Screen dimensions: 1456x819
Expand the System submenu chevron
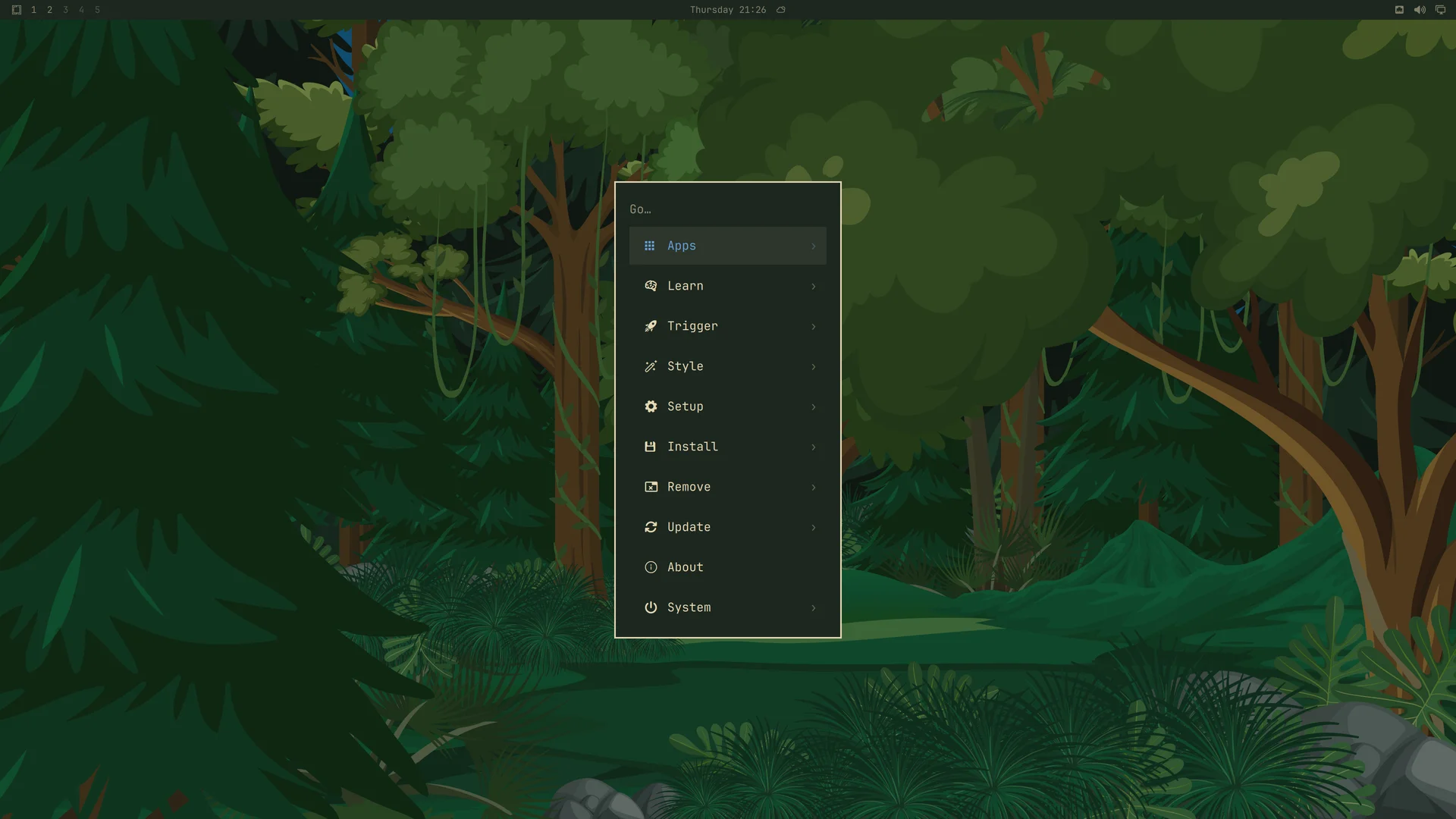click(814, 607)
